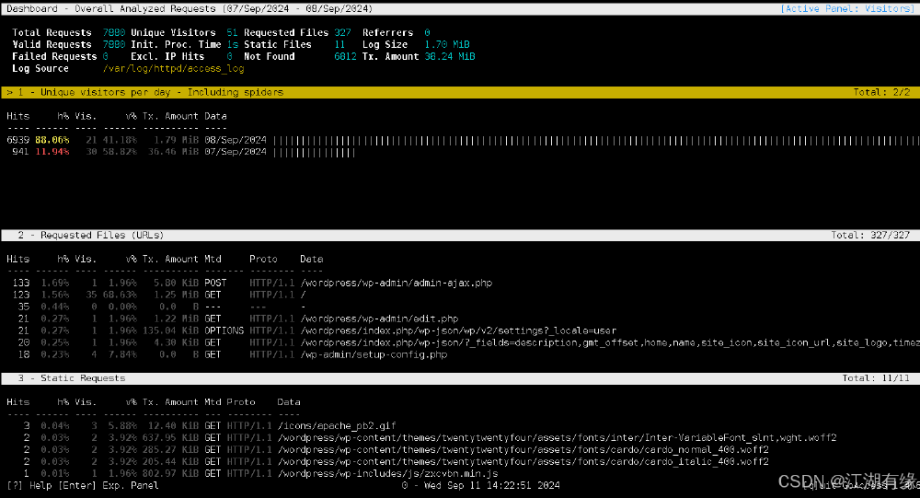
Task: Click the 36.46 MiB Tx. Amount value
Action: [x=173, y=152]
